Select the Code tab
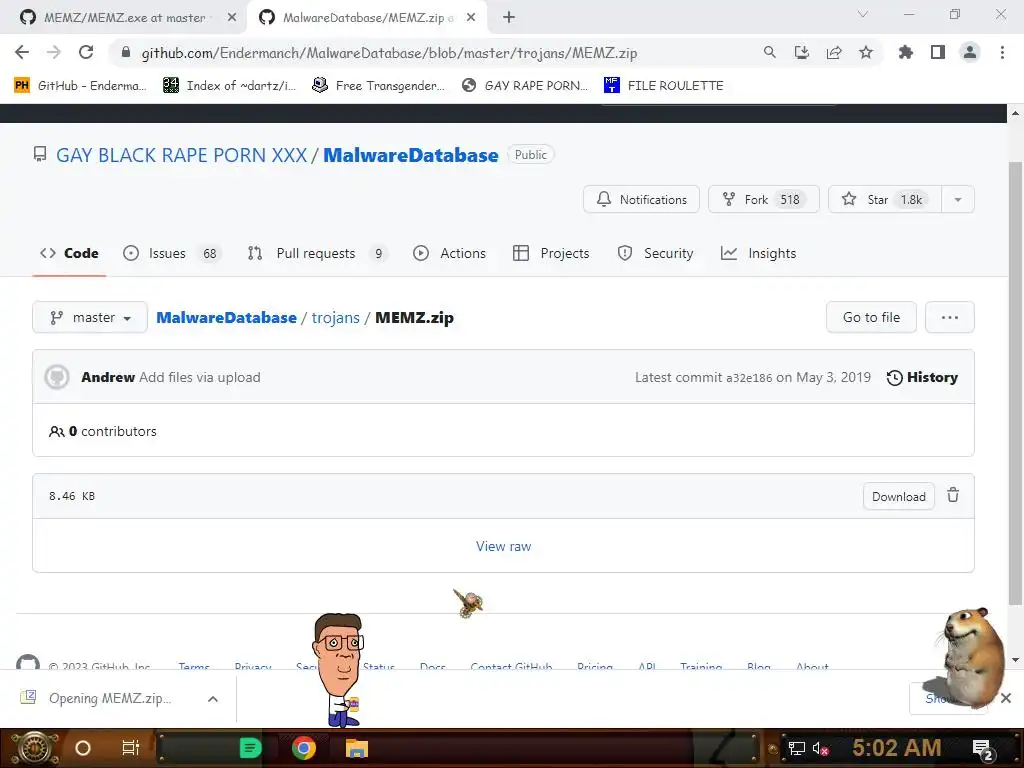1024x768 pixels. pos(69,253)
